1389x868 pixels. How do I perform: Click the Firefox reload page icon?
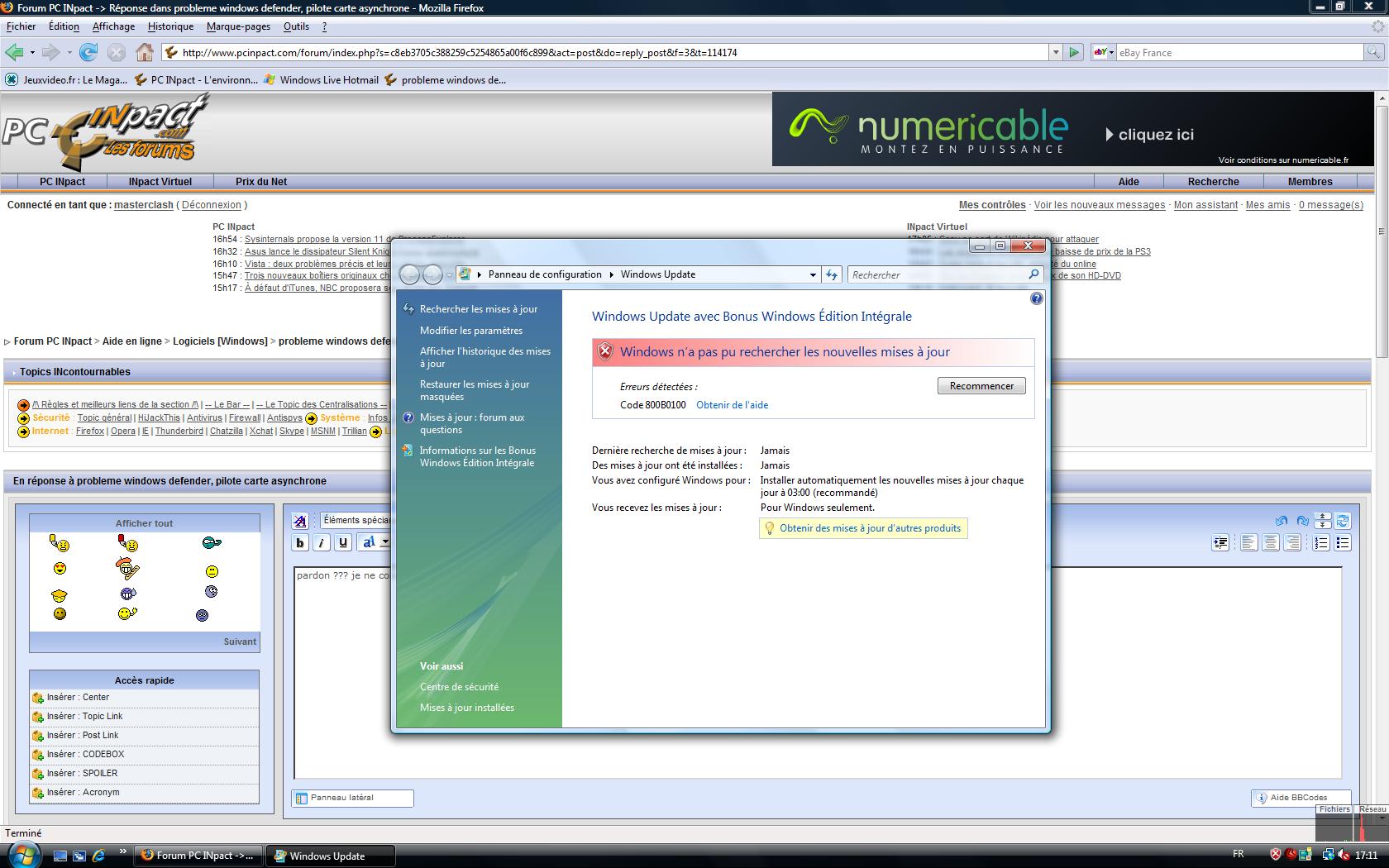88,53
